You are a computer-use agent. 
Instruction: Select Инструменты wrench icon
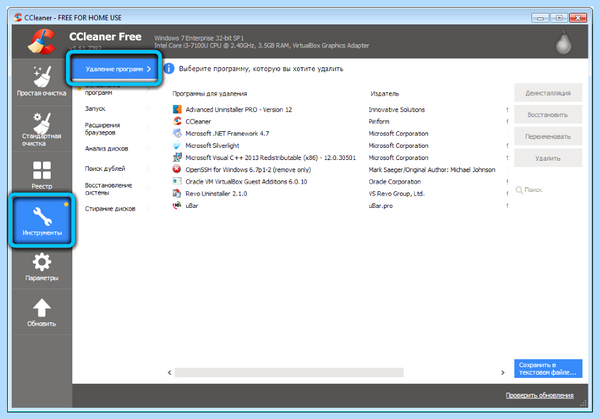(42, 216)
